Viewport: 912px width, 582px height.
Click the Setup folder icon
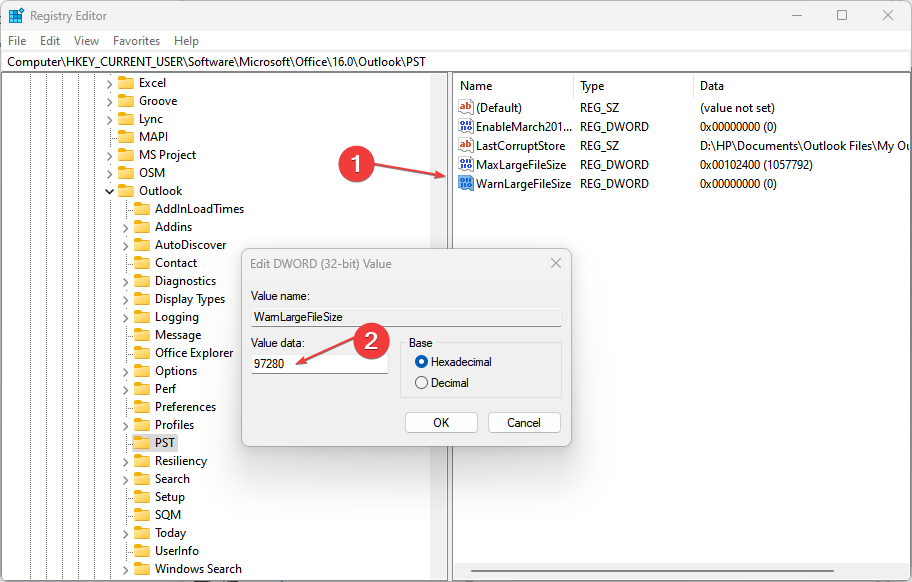pyautogui.click(x=142, y=497)
